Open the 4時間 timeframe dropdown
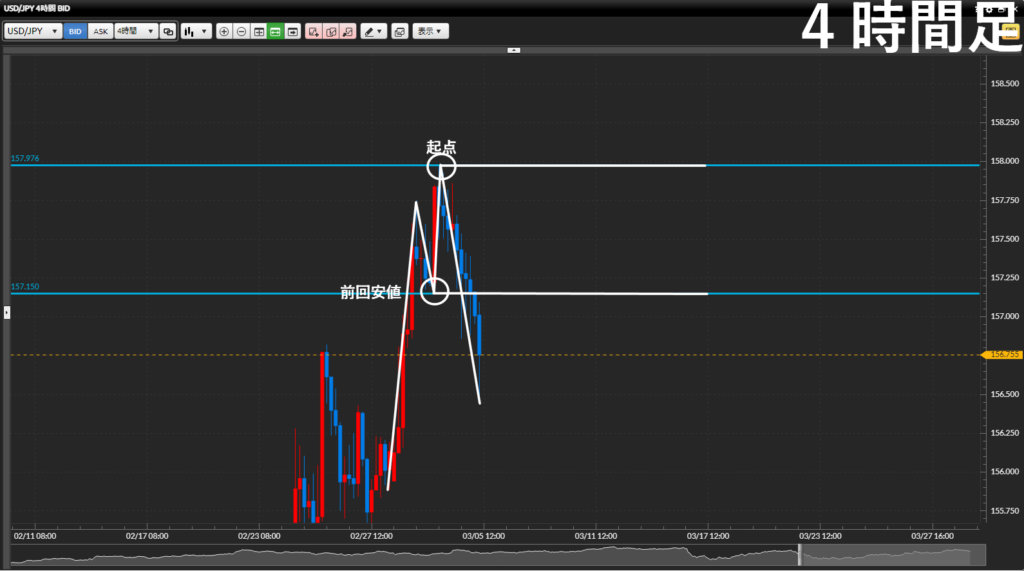 (135, 31)
